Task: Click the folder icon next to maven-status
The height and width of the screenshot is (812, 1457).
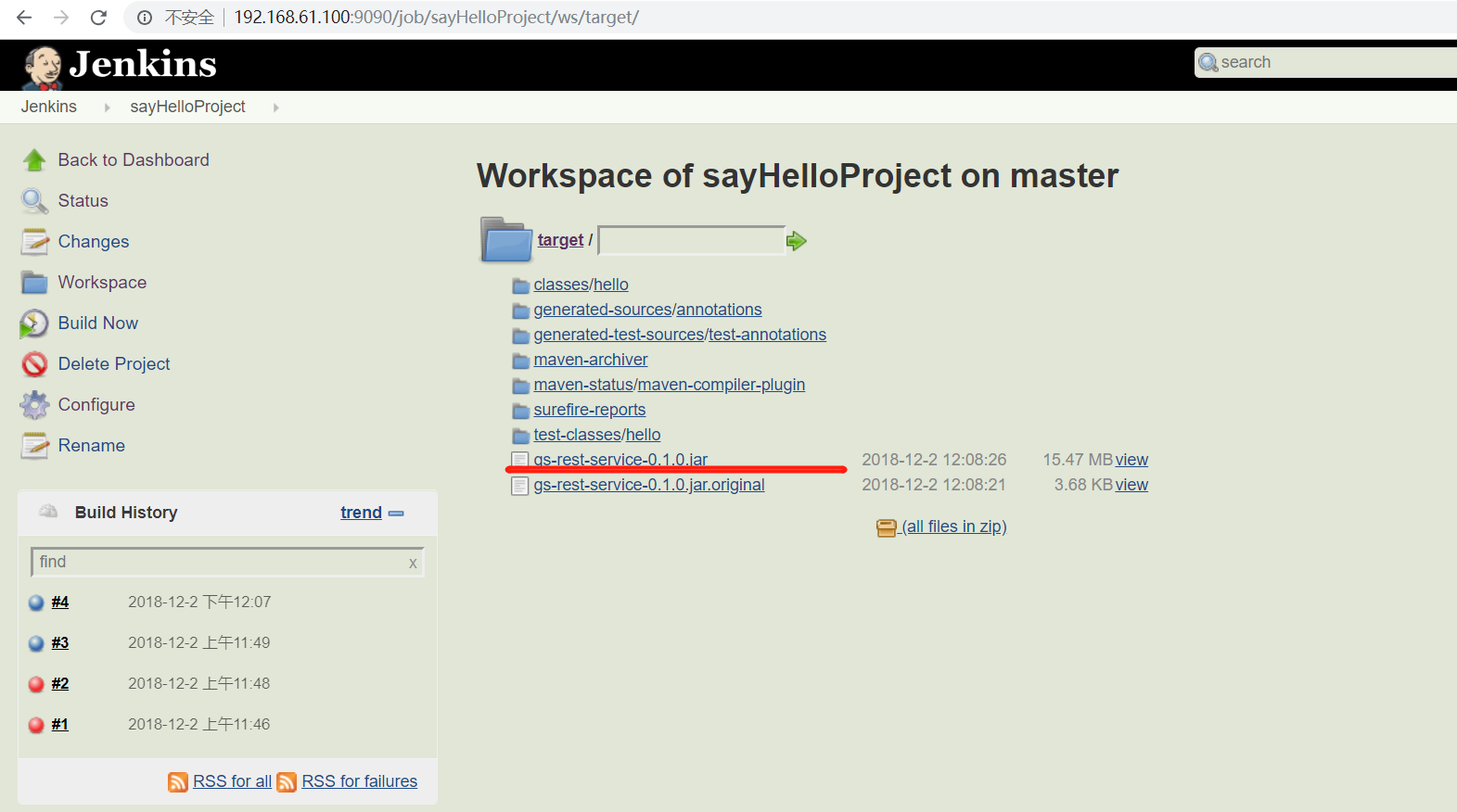Action: click(x=521, y=386)
